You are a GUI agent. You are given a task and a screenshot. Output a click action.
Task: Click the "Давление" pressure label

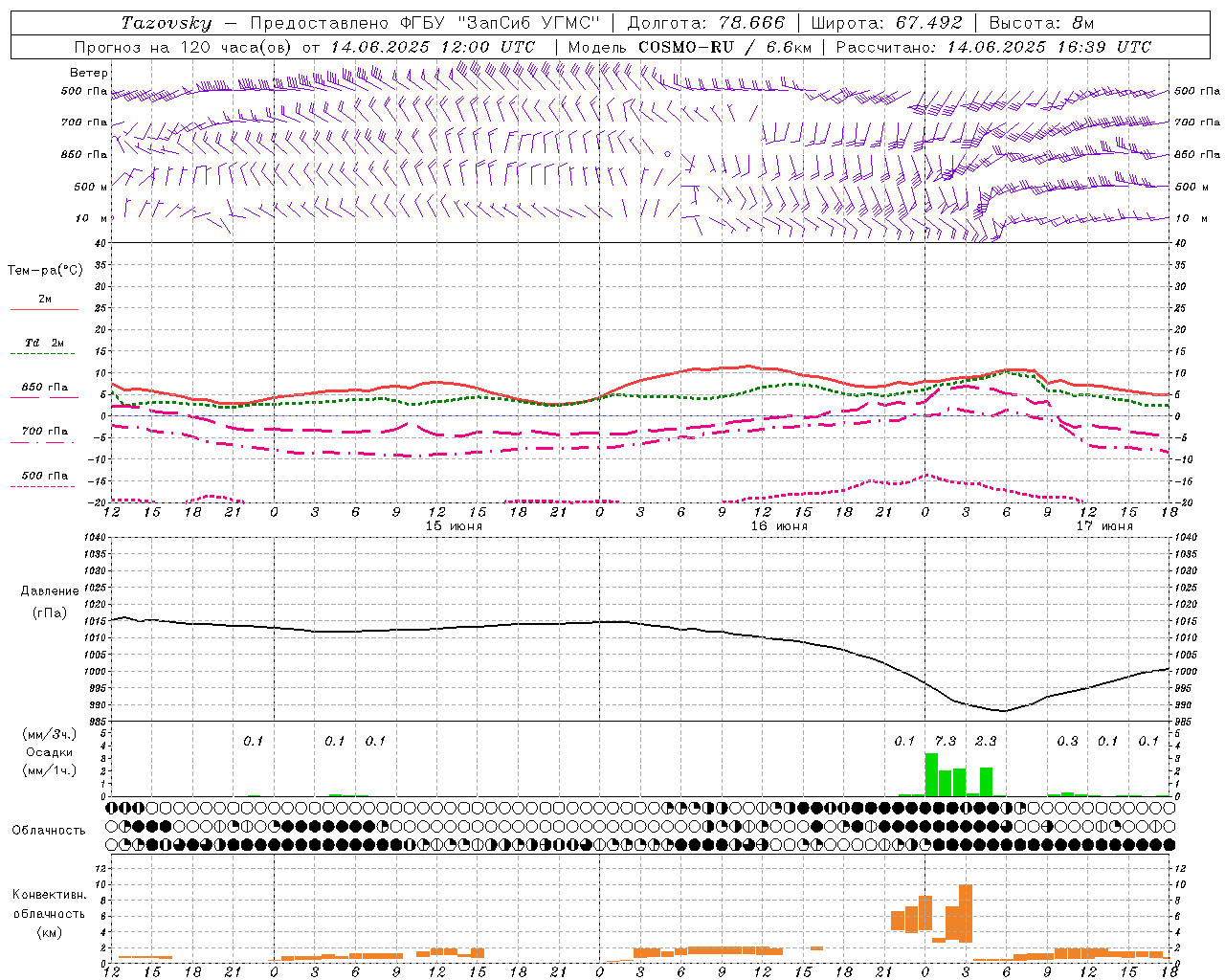[x=49, y=591]
